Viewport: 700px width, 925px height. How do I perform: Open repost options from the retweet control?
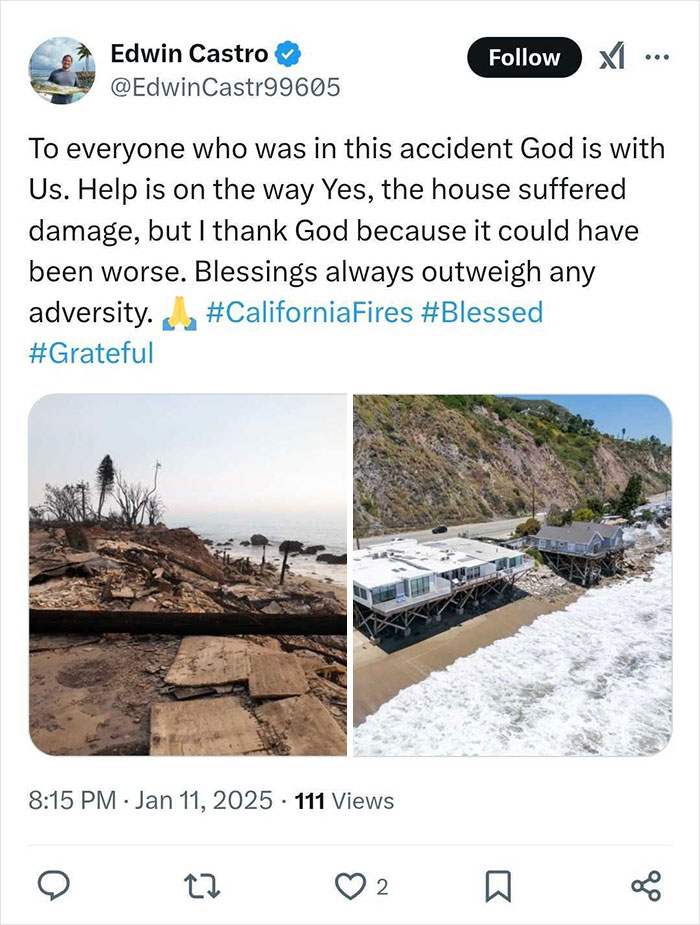[203, 886]
